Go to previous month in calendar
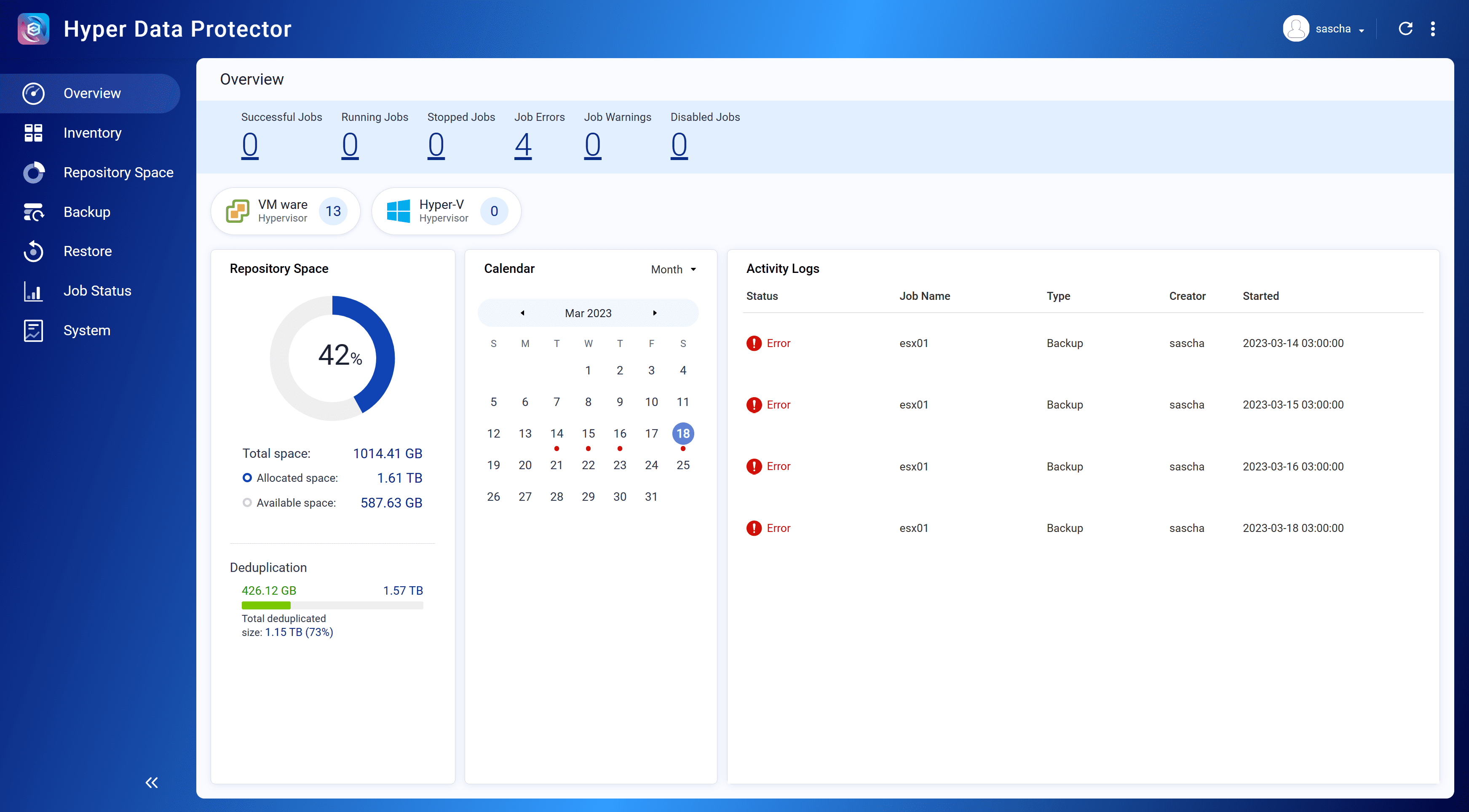The width and height of the screenshot is (1469, 812). click(522, 313)
